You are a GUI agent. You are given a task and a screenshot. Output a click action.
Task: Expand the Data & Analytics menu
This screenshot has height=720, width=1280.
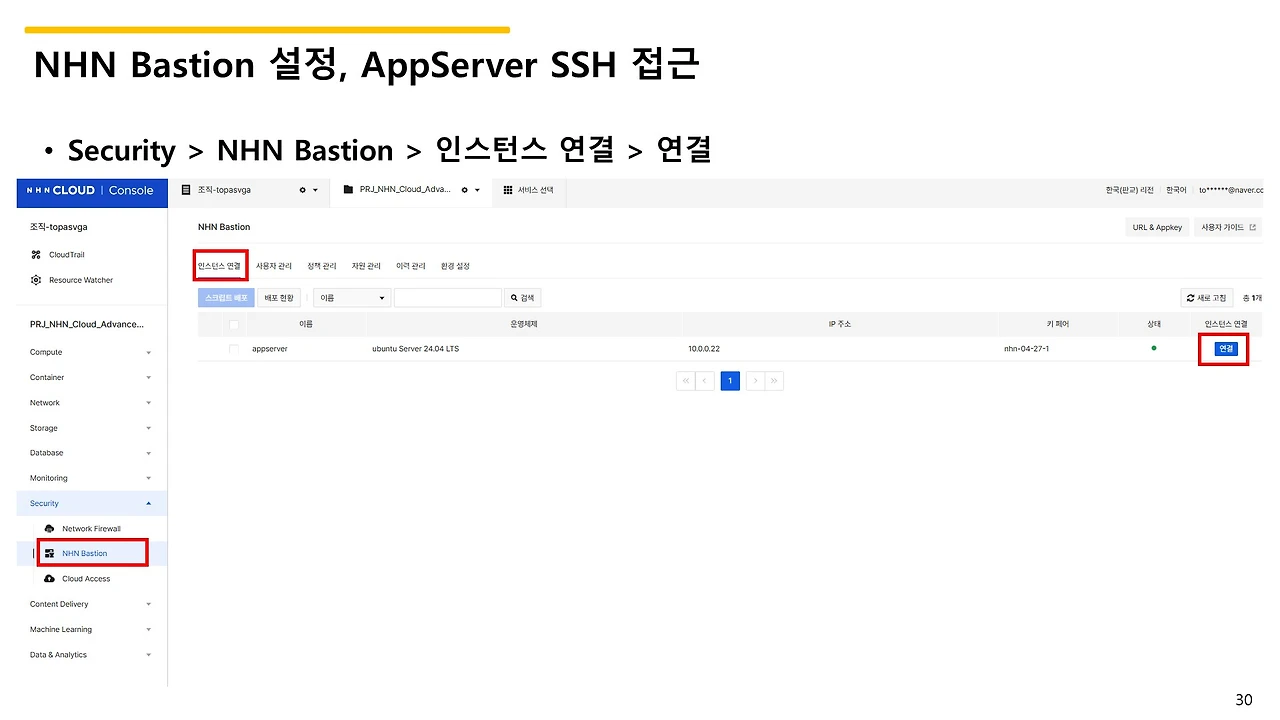(91, 655)
